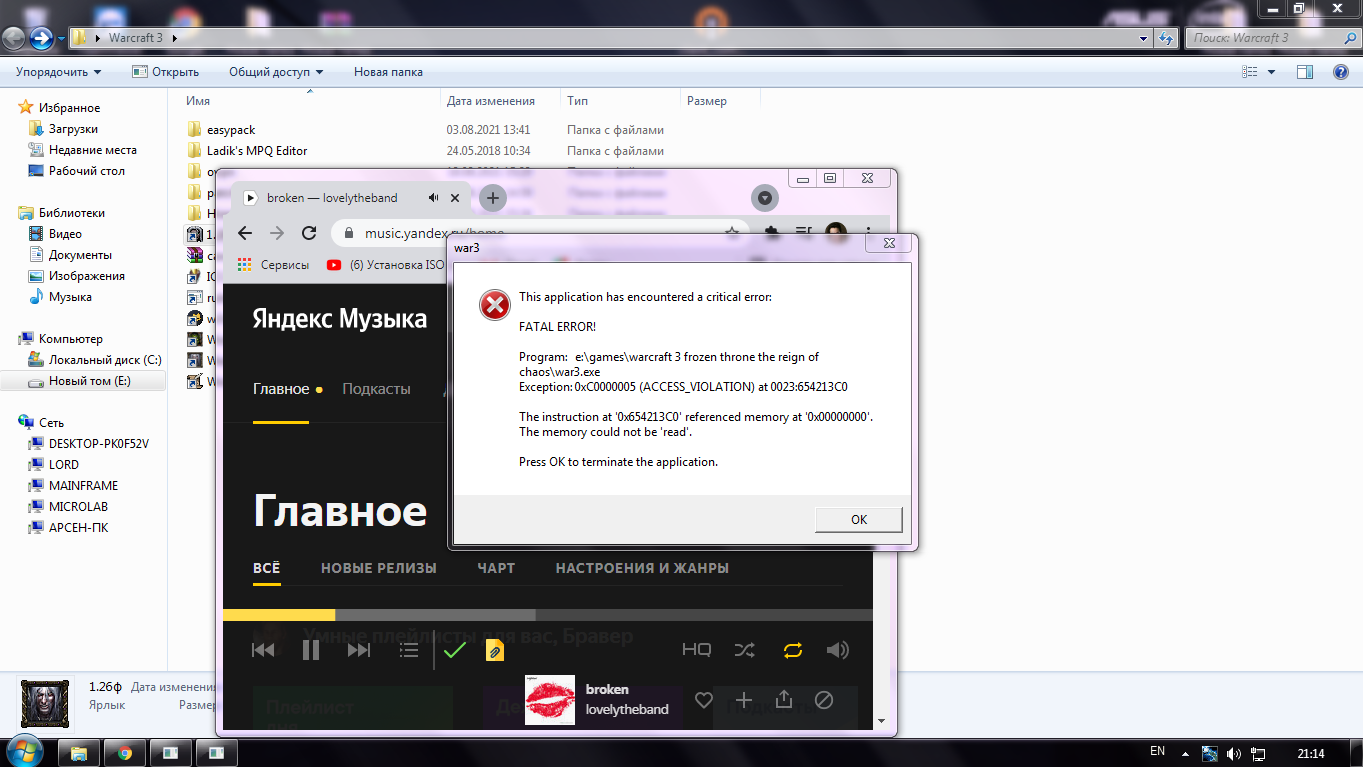
Task: Open the Упорядочить menu in Explorer
Action: [x=59, y=72]
